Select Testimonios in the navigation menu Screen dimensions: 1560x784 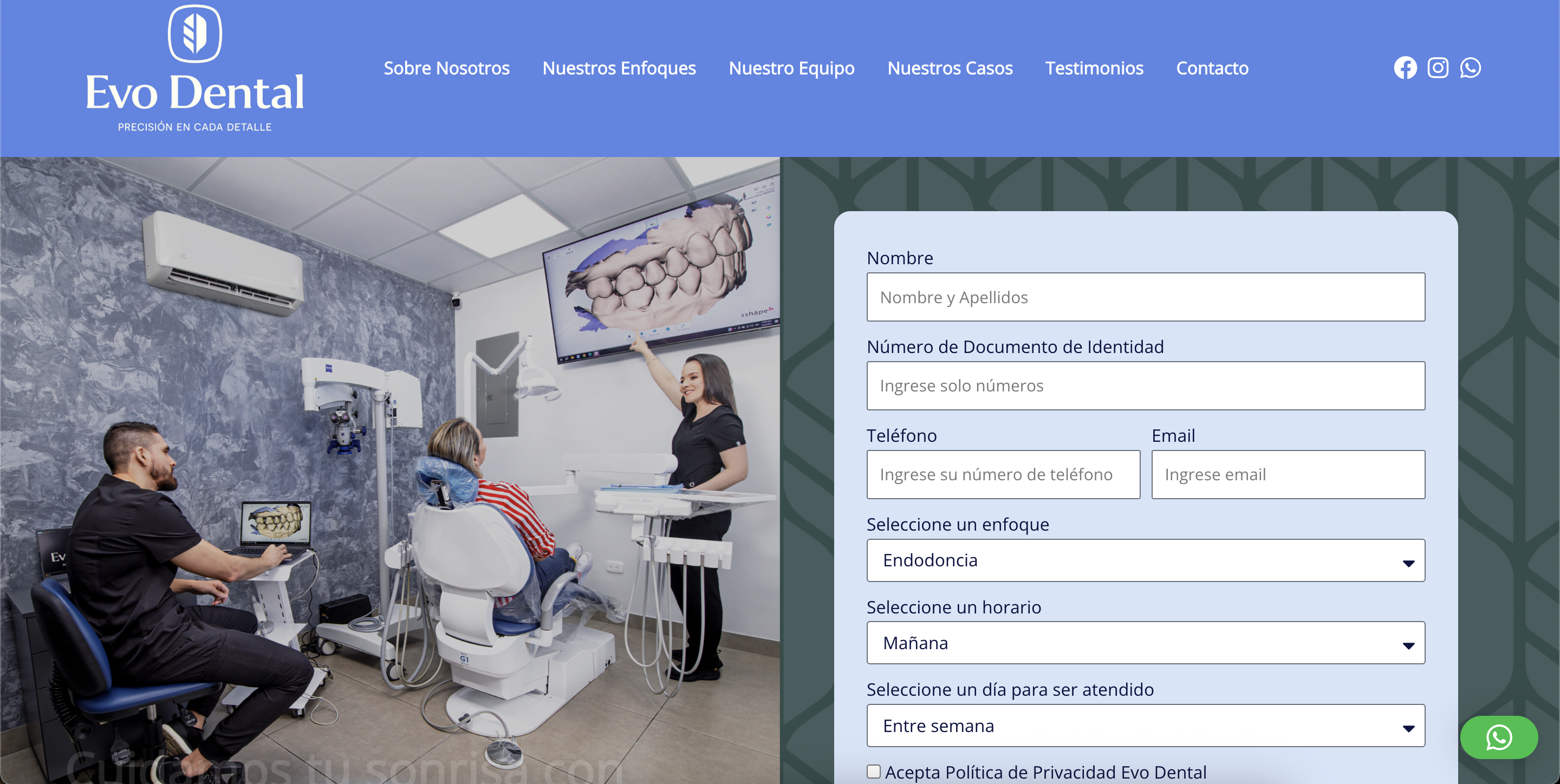(1094, 68)
